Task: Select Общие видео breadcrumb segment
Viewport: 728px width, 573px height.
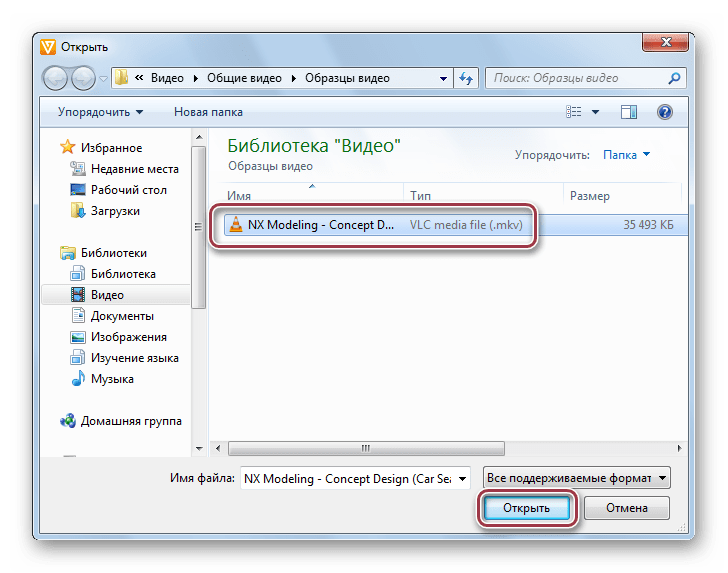Action: 244,78
